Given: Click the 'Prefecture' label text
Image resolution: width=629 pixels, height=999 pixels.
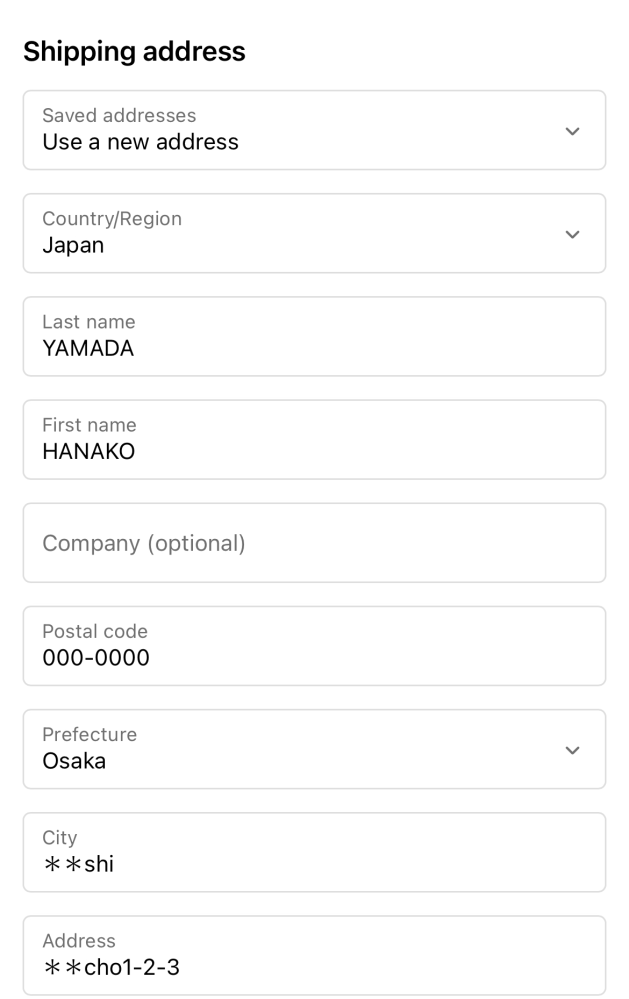Looking at the screenshot, I should [x=90, y=735].
